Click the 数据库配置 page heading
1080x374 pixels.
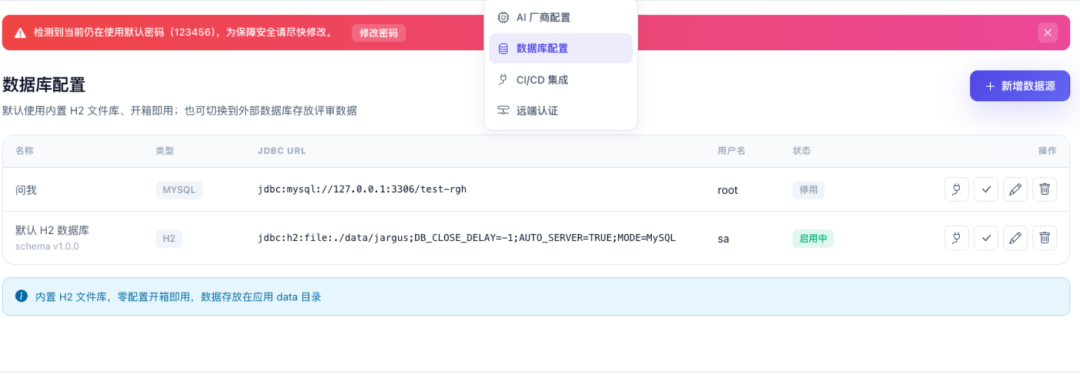point(43,85)
